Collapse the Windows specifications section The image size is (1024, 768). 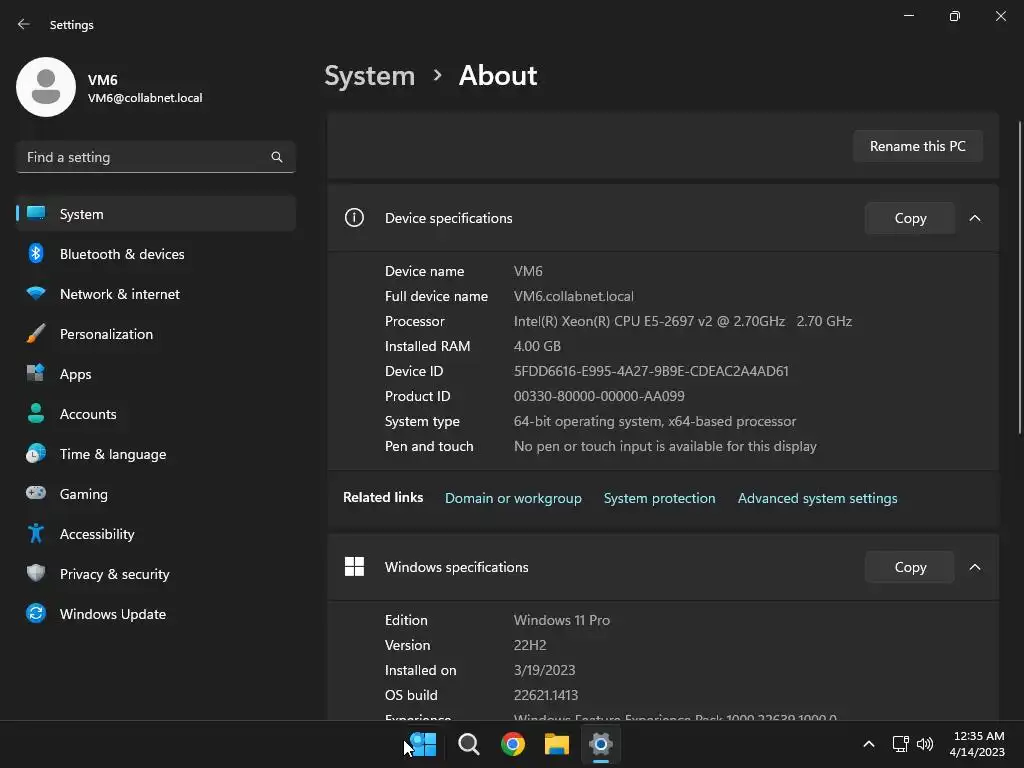coord(974,567)
